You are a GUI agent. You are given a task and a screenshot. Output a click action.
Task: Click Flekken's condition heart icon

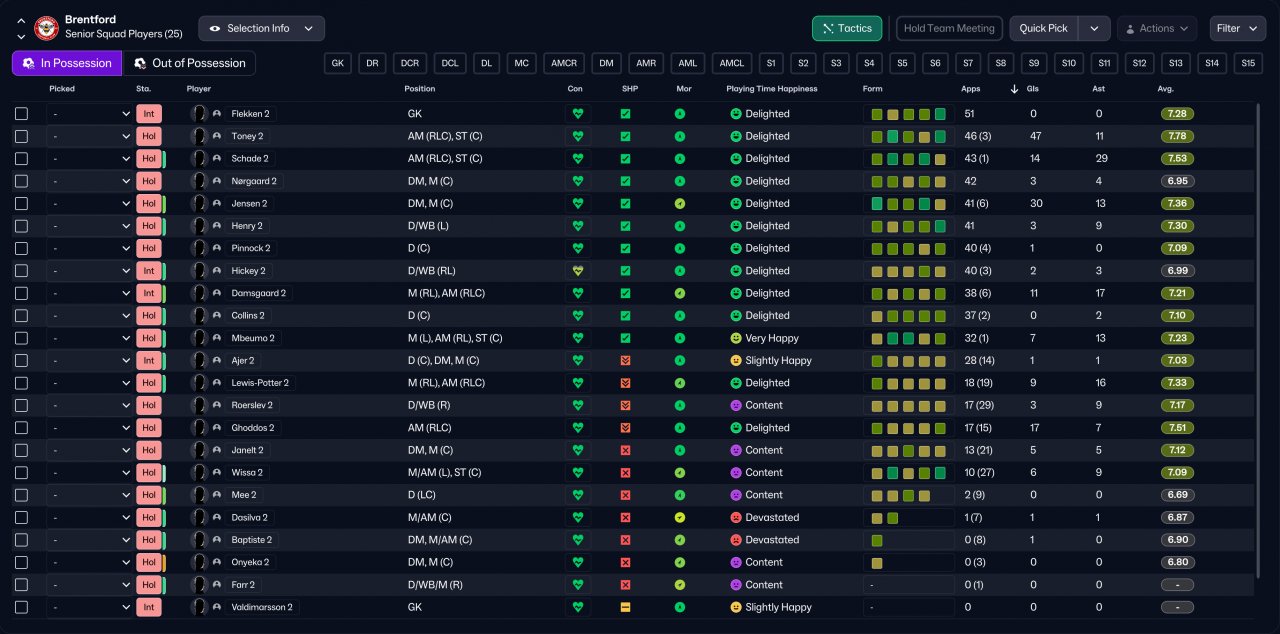[x=577, y=114]
